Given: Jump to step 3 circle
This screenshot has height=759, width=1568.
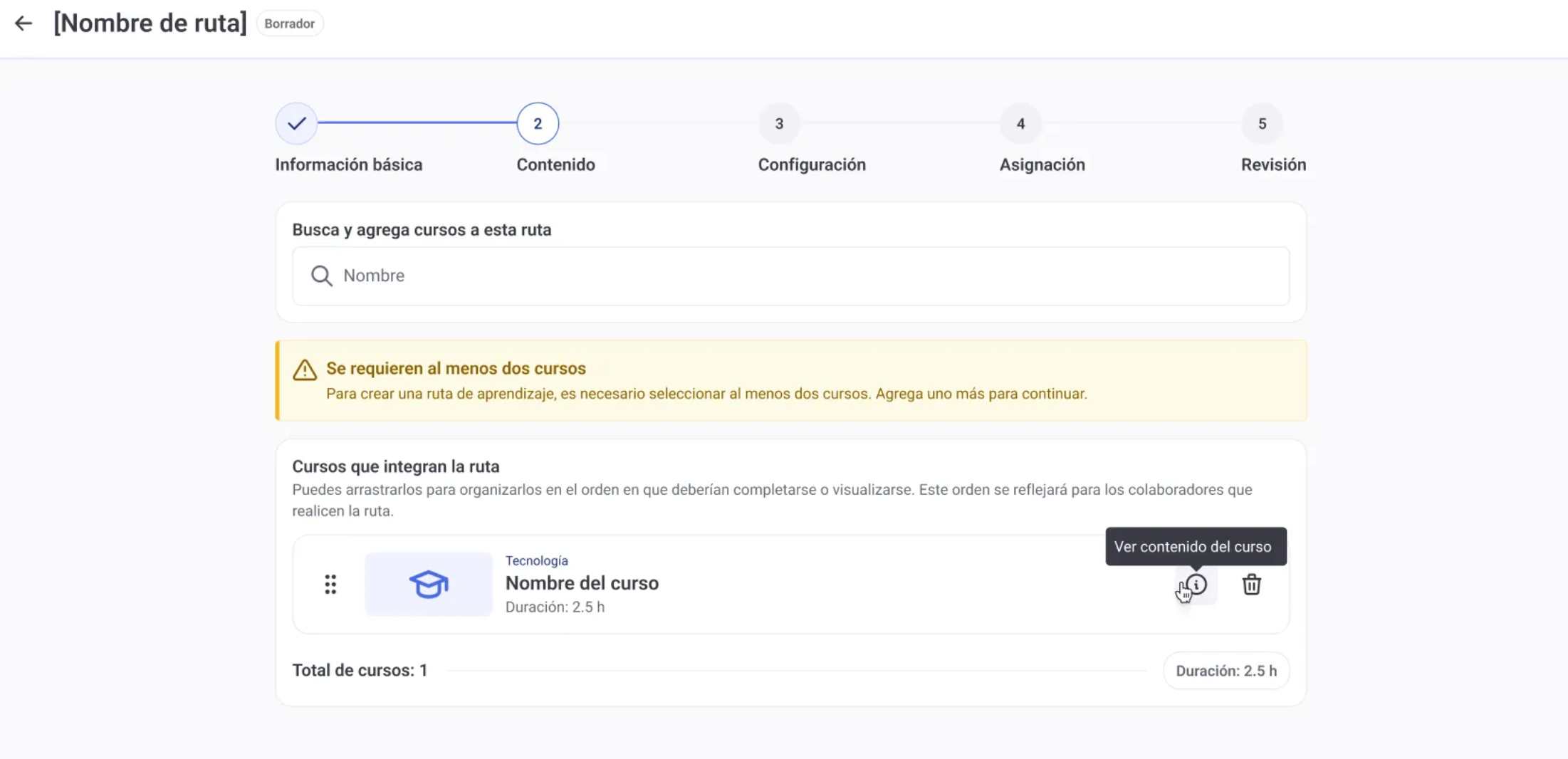Looking at the screenshot, I should tap(779, 124).
